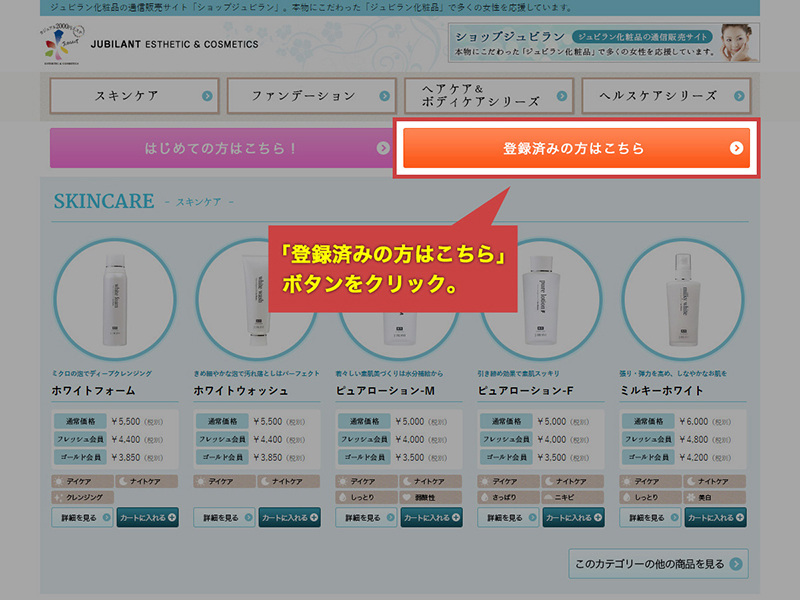Image resolution: width=800 pixels, height=600 pixels.
Task: View details for ピュアローション-F
Action: 508,517
